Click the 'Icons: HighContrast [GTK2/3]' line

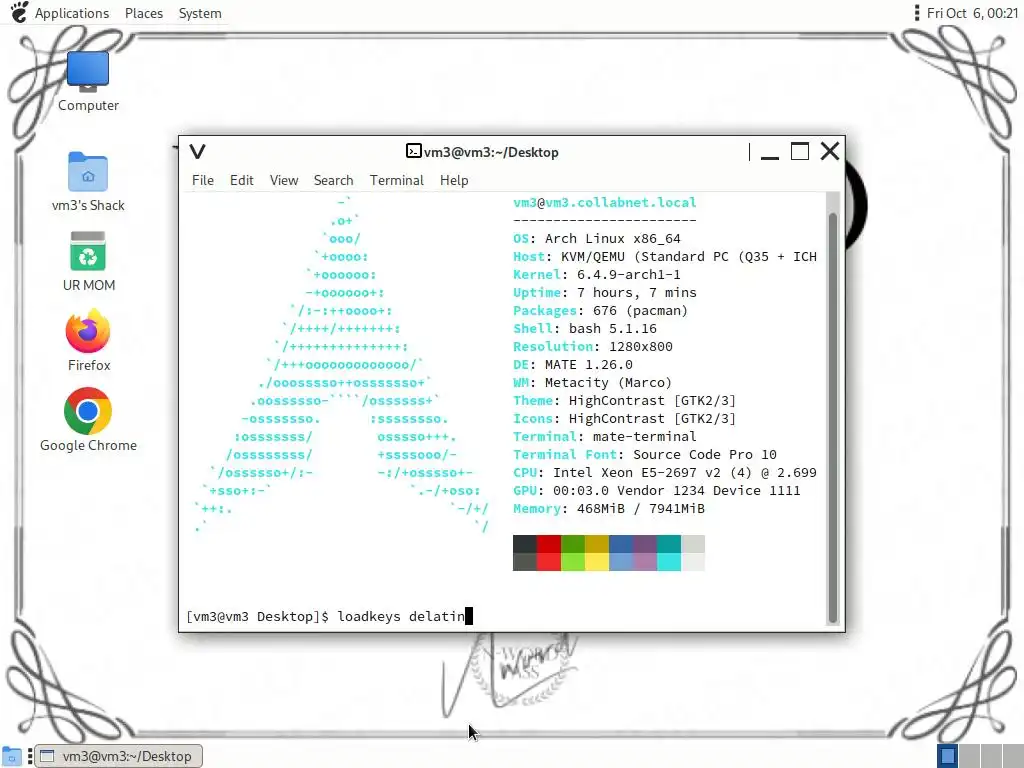tap(624, 419)
